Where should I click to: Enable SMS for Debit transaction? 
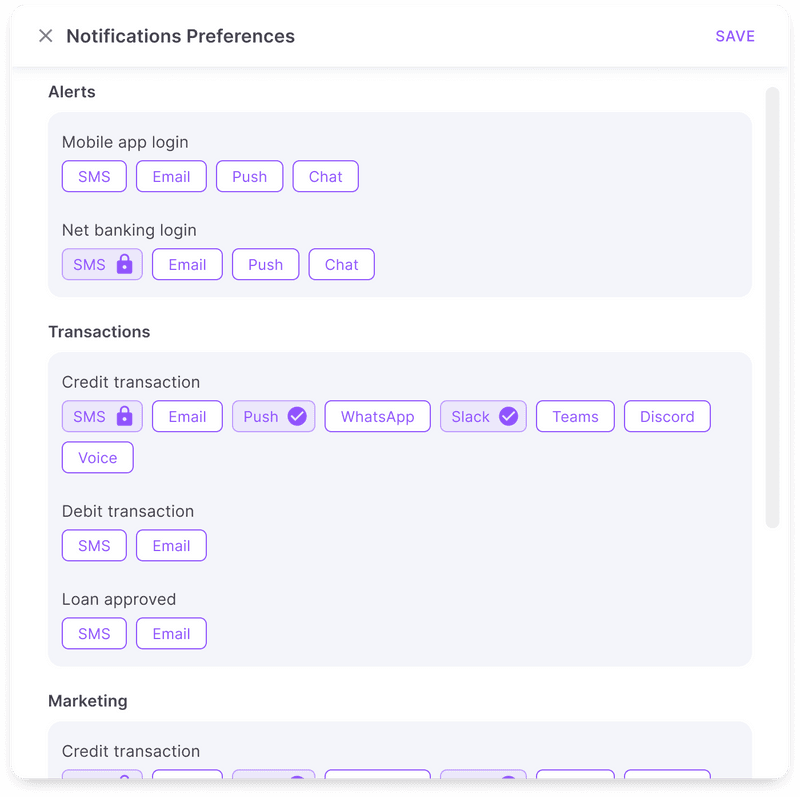click(x=94, y=546)
